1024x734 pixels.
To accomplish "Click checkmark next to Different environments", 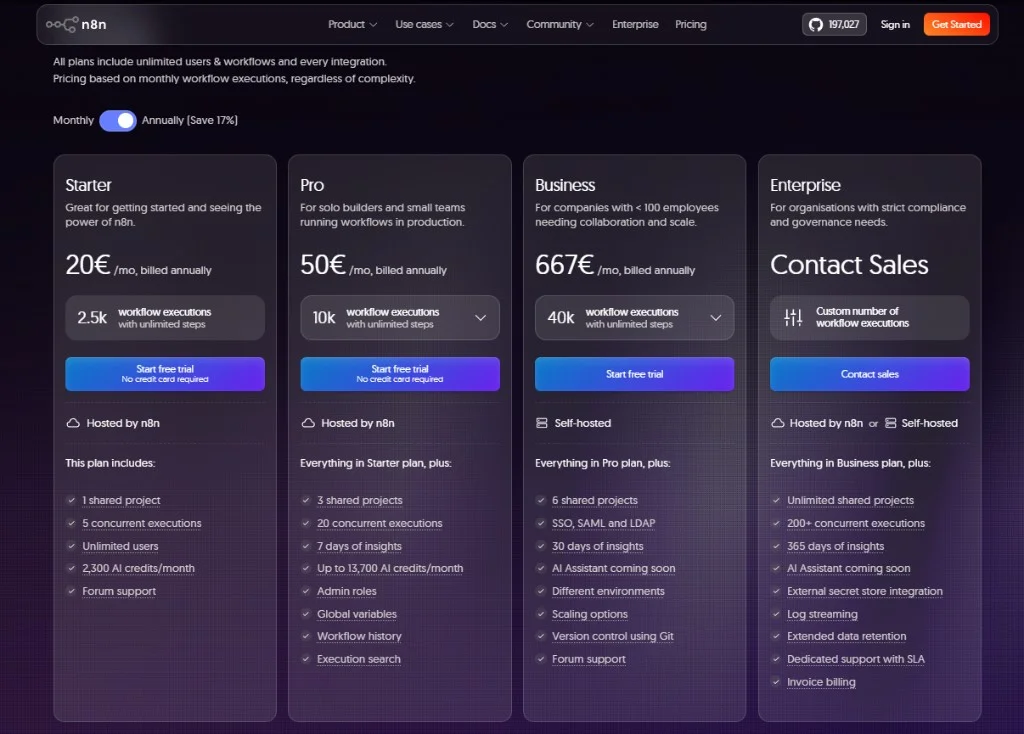I will click(541, 591).
